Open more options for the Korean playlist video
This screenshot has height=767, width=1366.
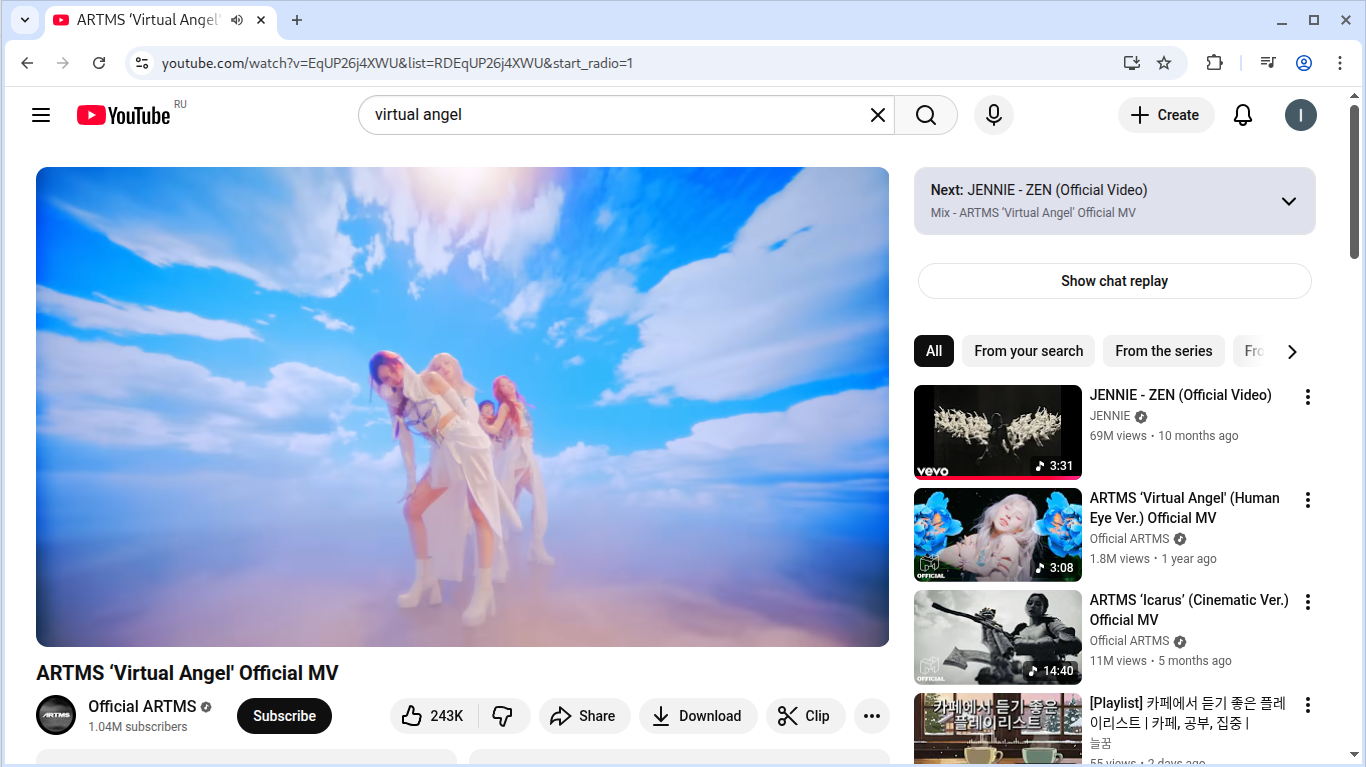tap(1307, 705)
